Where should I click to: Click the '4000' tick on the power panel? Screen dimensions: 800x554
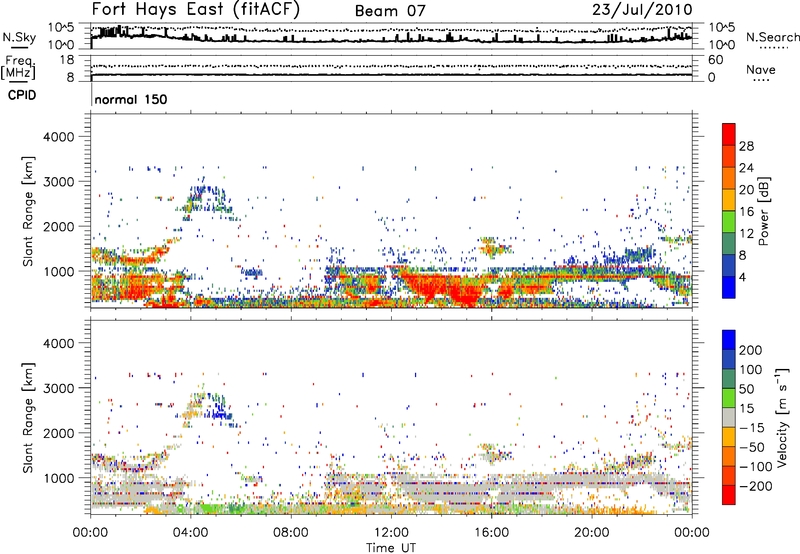click(x=58, y=137)
